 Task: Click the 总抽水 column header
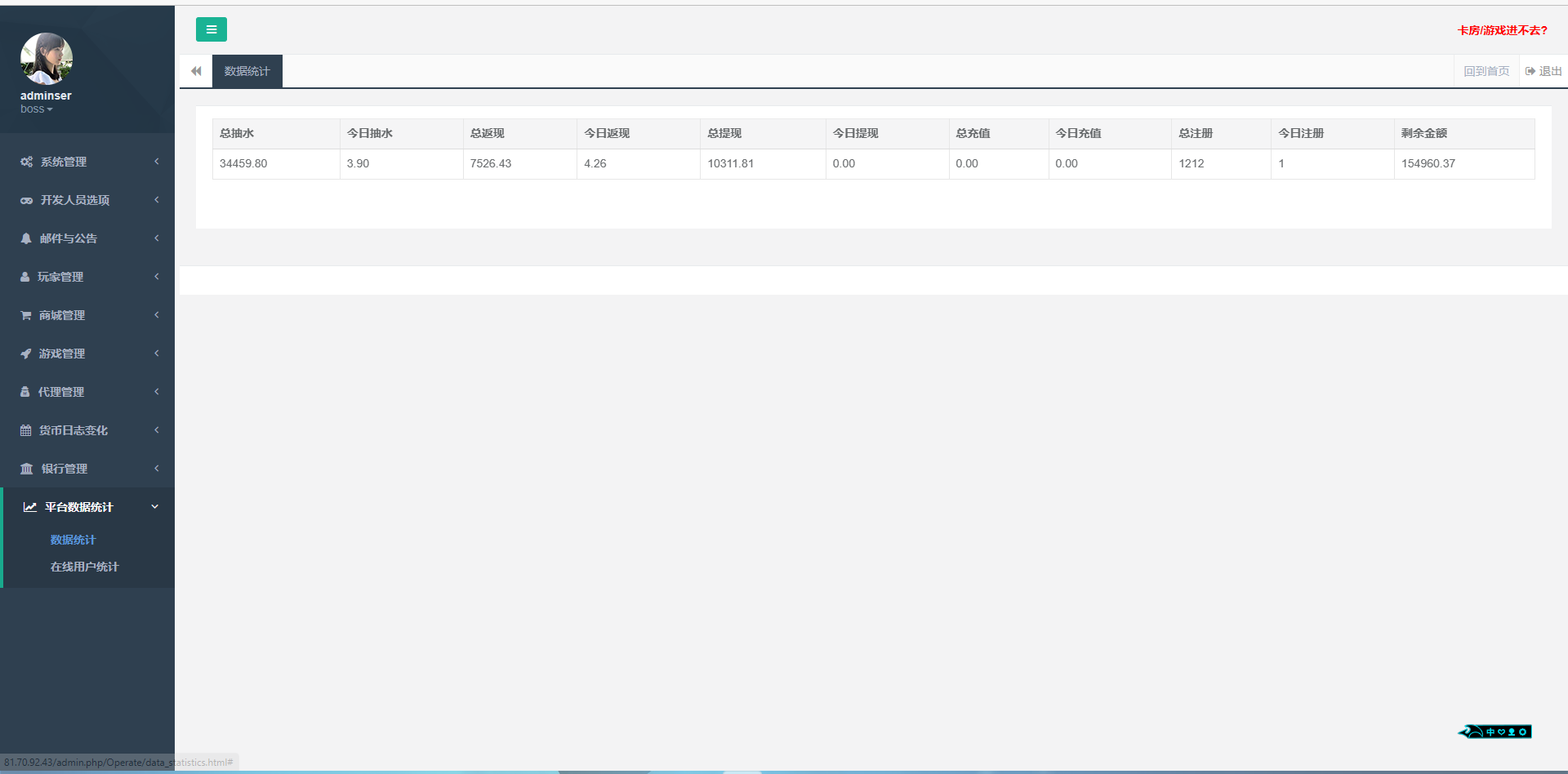[x=276, y=133]
